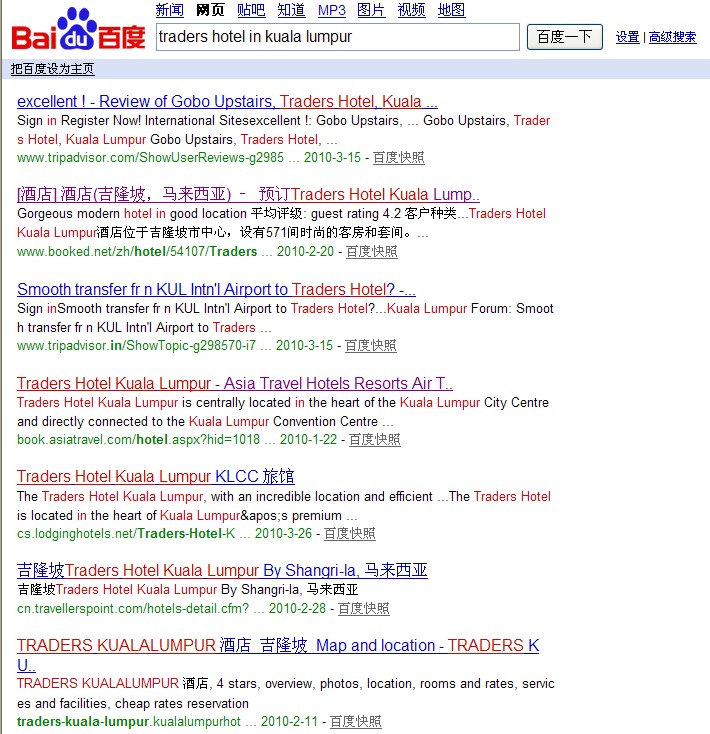The height and width of the screenshot is (734, 710).
Task: Click the "Gorgeous modern hotel in good location" snippet
Action: 132,213
